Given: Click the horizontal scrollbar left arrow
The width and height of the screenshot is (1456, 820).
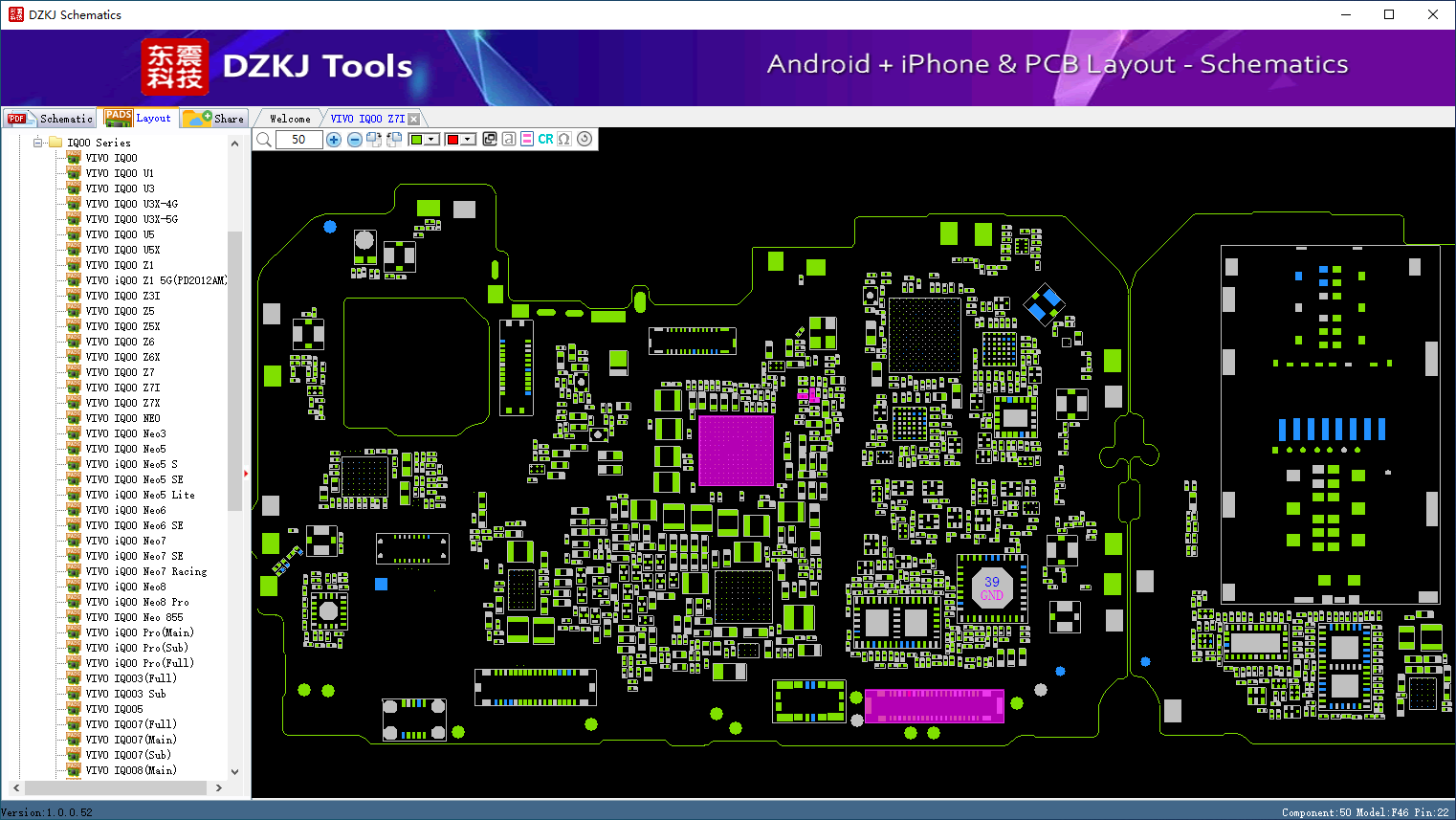Looking at the screenshot, I should coord(14,787).
